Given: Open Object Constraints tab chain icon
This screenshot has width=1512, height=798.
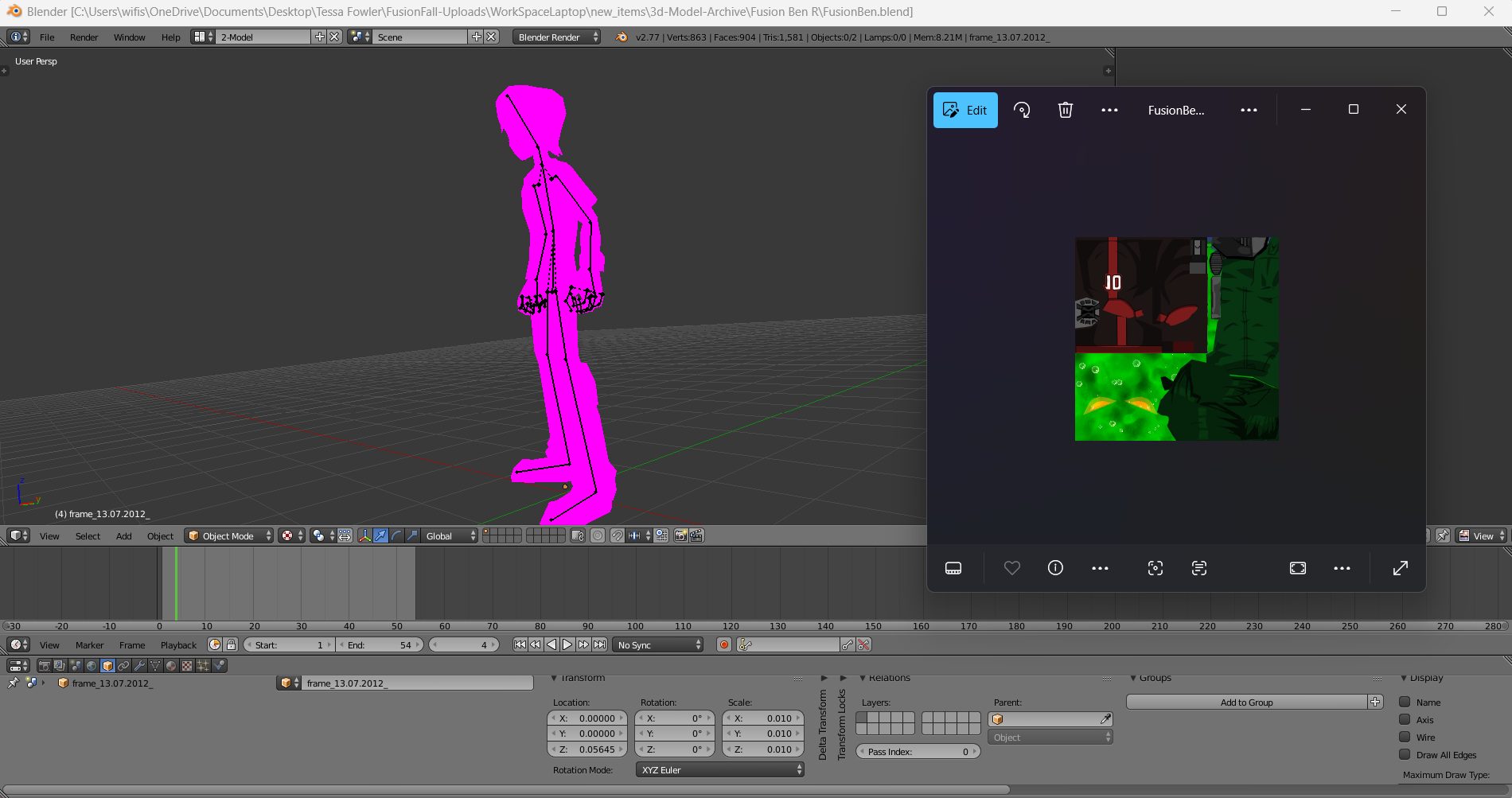Looking at the screenshot, I should (123, 665).
